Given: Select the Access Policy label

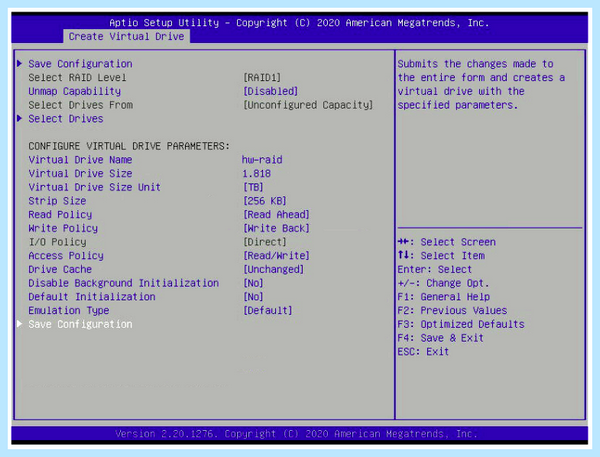Looking at the screenshot, I should [66, 256].
